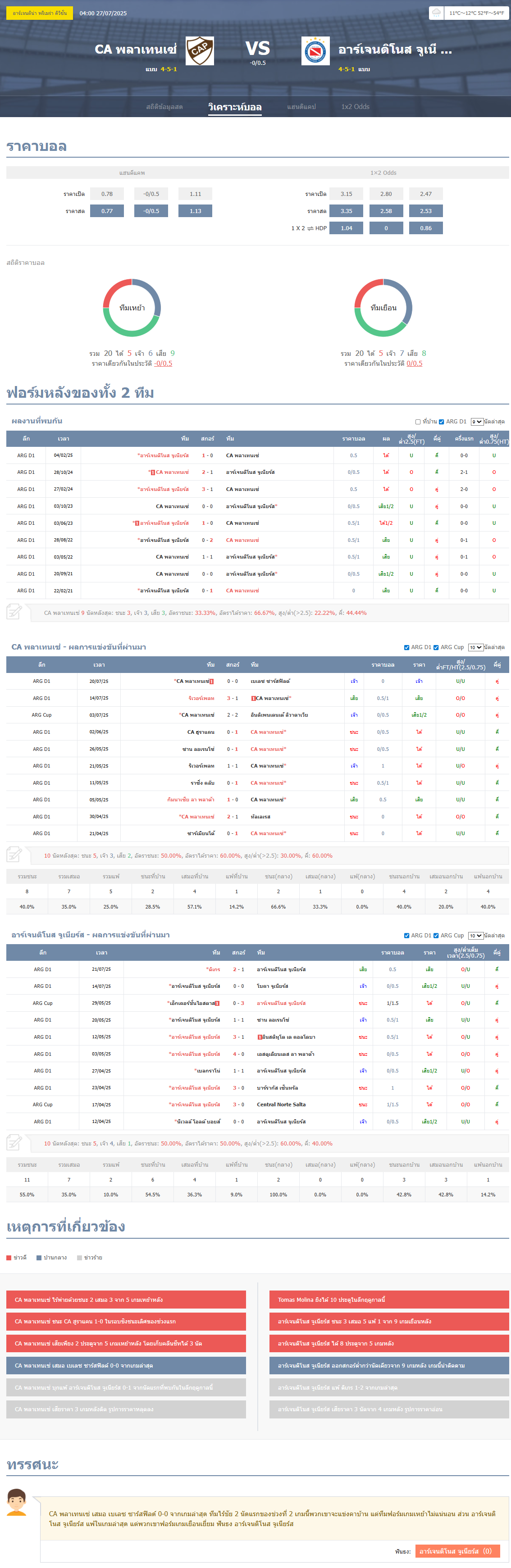Click the opening handicap odds 1.11
511x1568 pixels.
(x=196, y=194)
